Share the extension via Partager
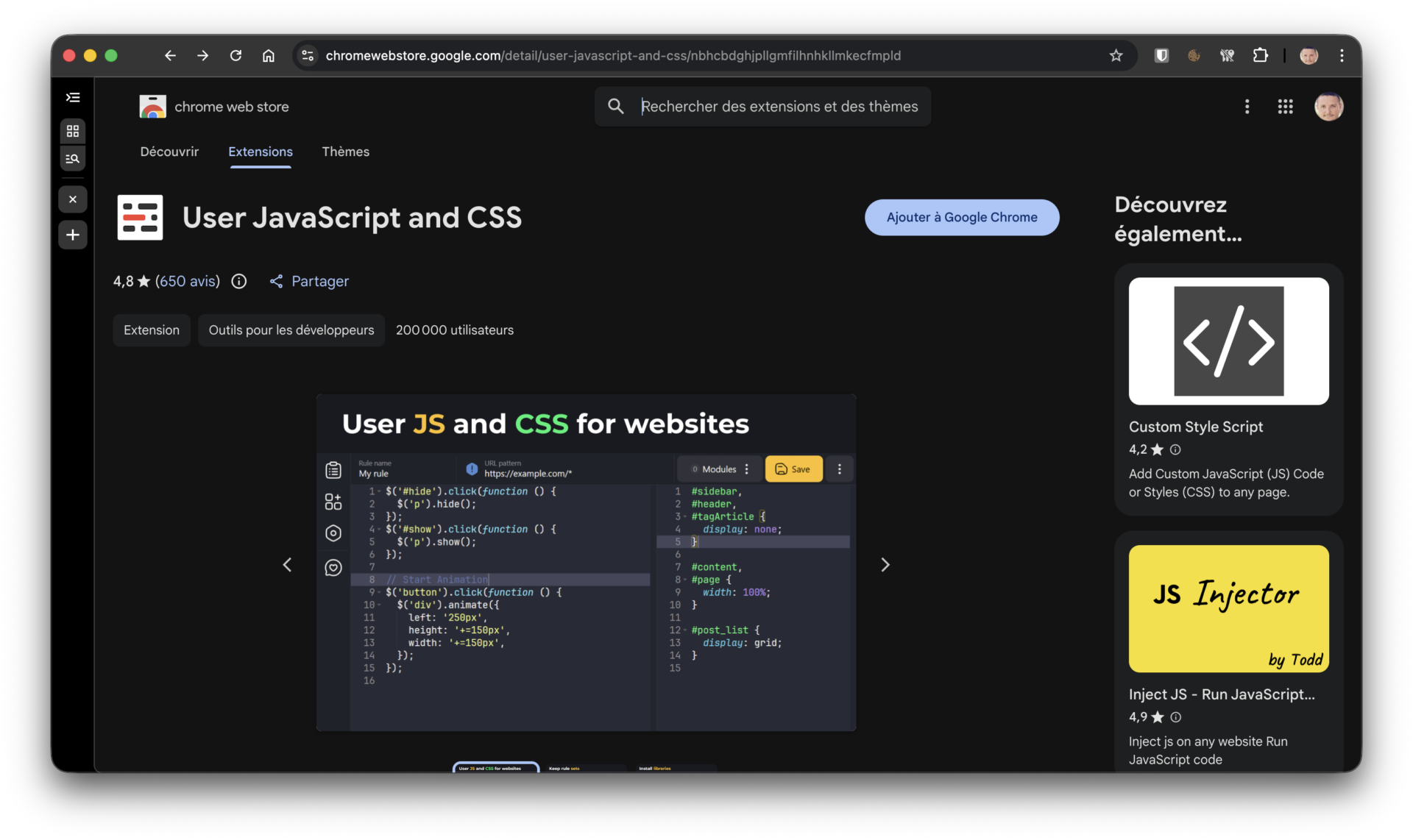Viewport: 1413px width, 840px height. point(310,282)
